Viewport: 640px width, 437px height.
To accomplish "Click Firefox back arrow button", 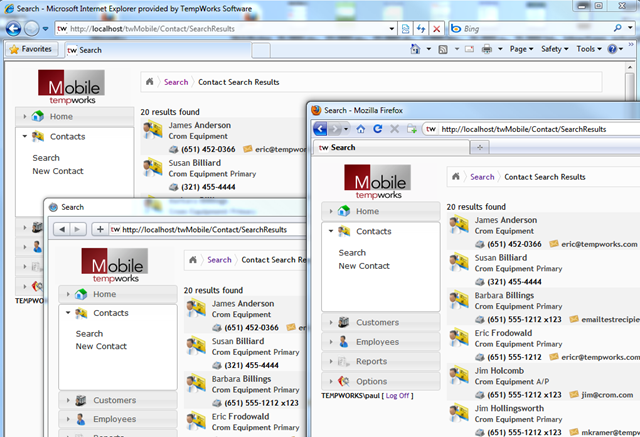I will [x=320, y=129].
